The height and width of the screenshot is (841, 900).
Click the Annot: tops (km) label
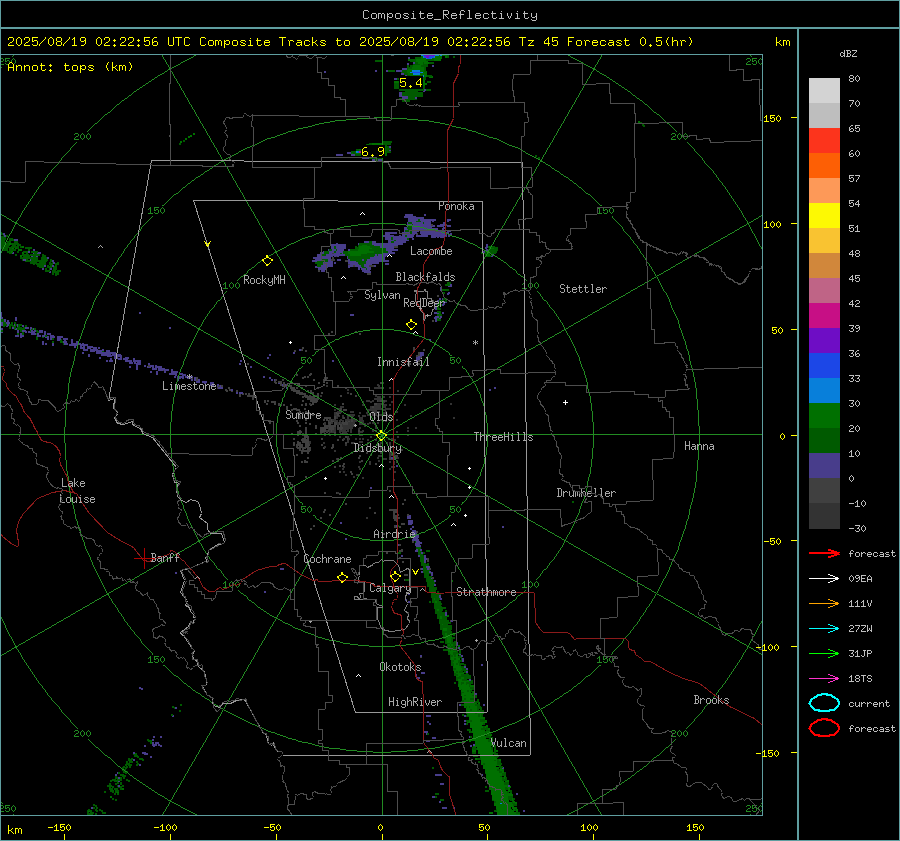(x=70, y=67)
